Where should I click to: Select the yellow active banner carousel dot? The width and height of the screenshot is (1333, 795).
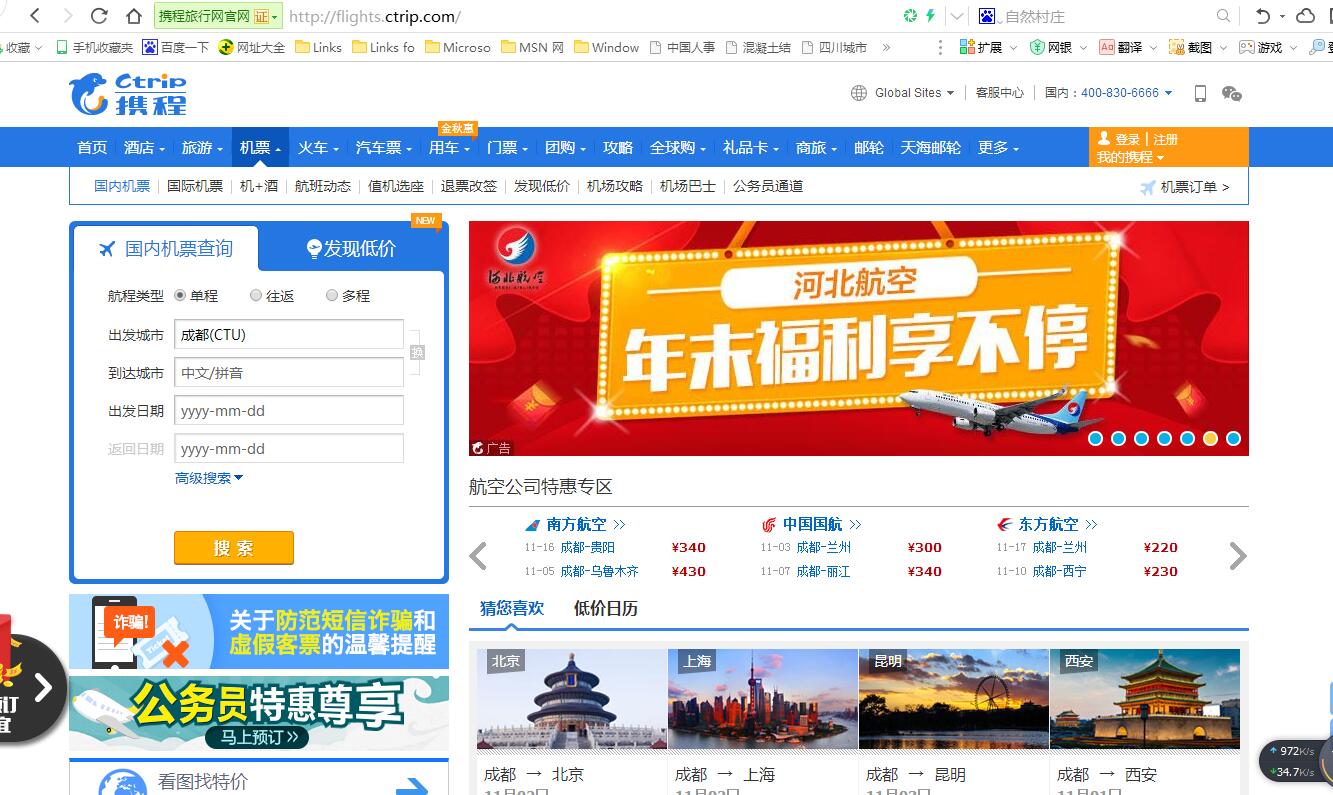coord(1210,438)
